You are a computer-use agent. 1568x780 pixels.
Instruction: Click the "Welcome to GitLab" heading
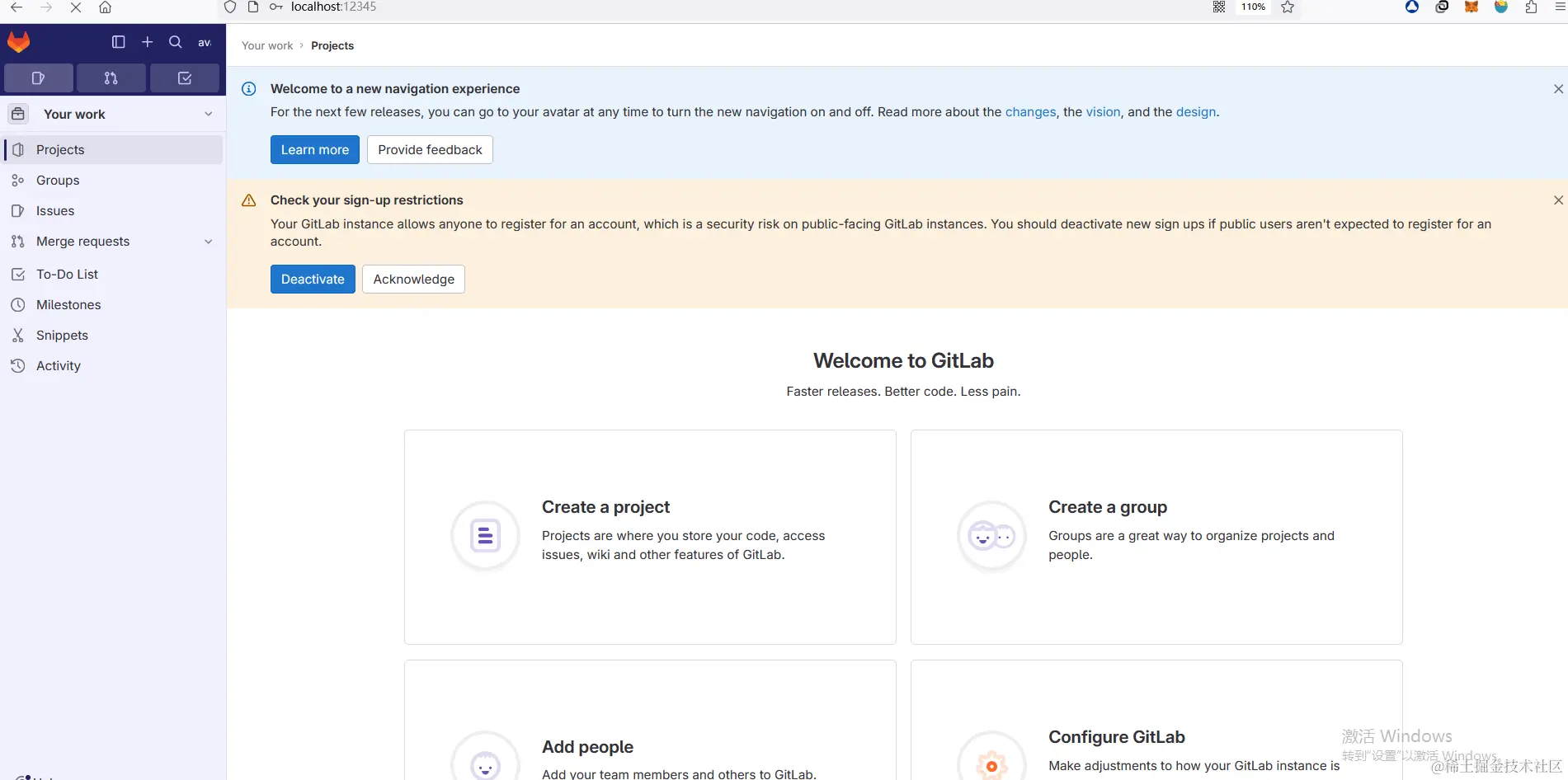pyautogui.click(x=903, y=361)
